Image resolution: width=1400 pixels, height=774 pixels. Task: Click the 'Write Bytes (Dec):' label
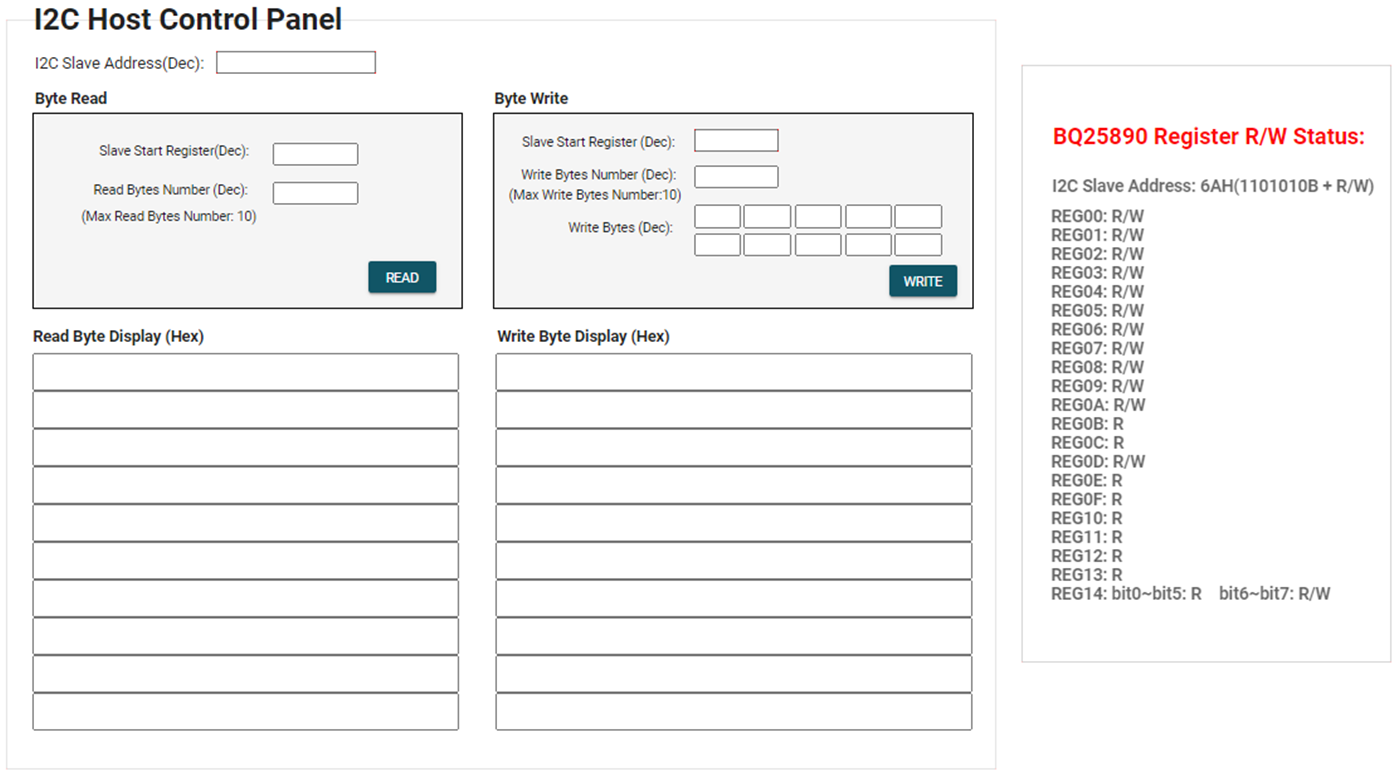tap(621, 228)
